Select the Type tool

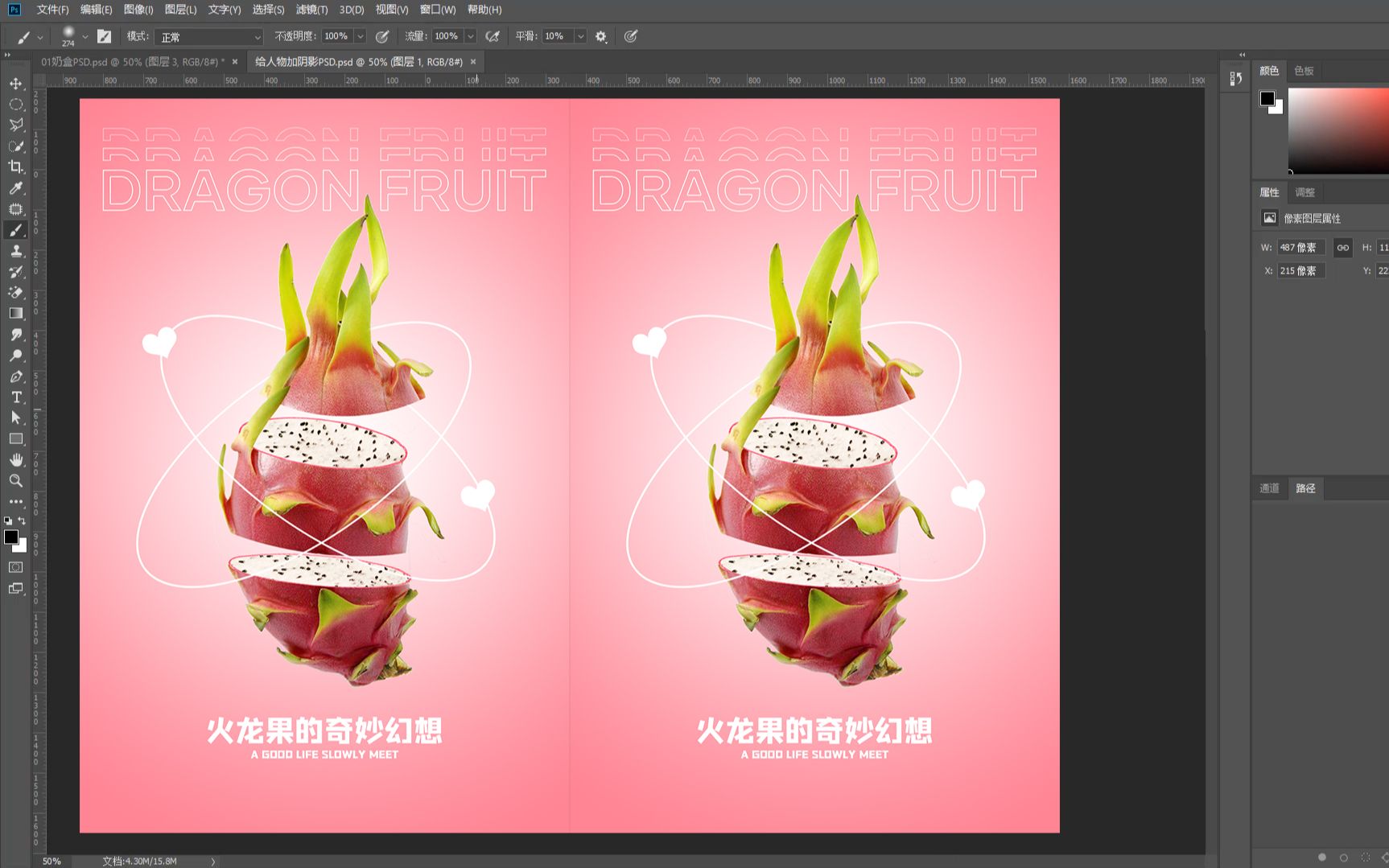coord(16,397)
